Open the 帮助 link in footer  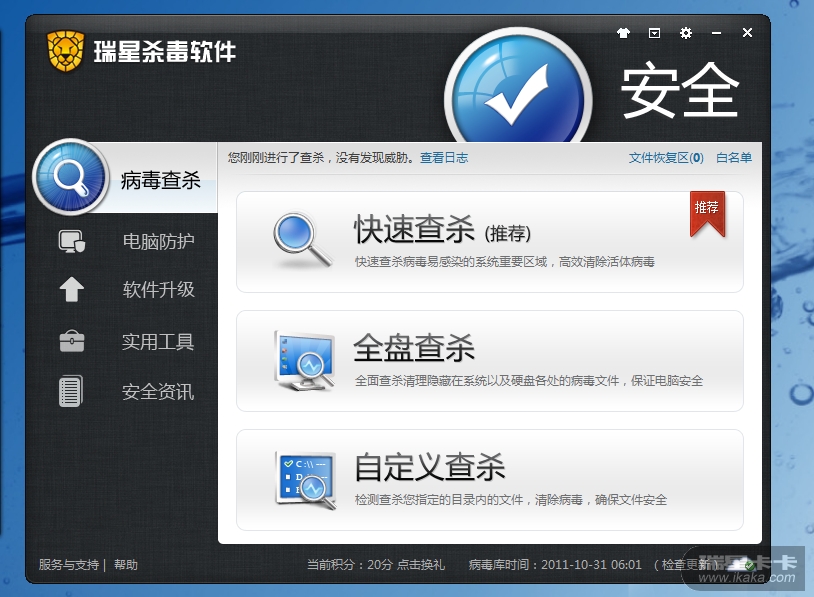pos(126,564)
